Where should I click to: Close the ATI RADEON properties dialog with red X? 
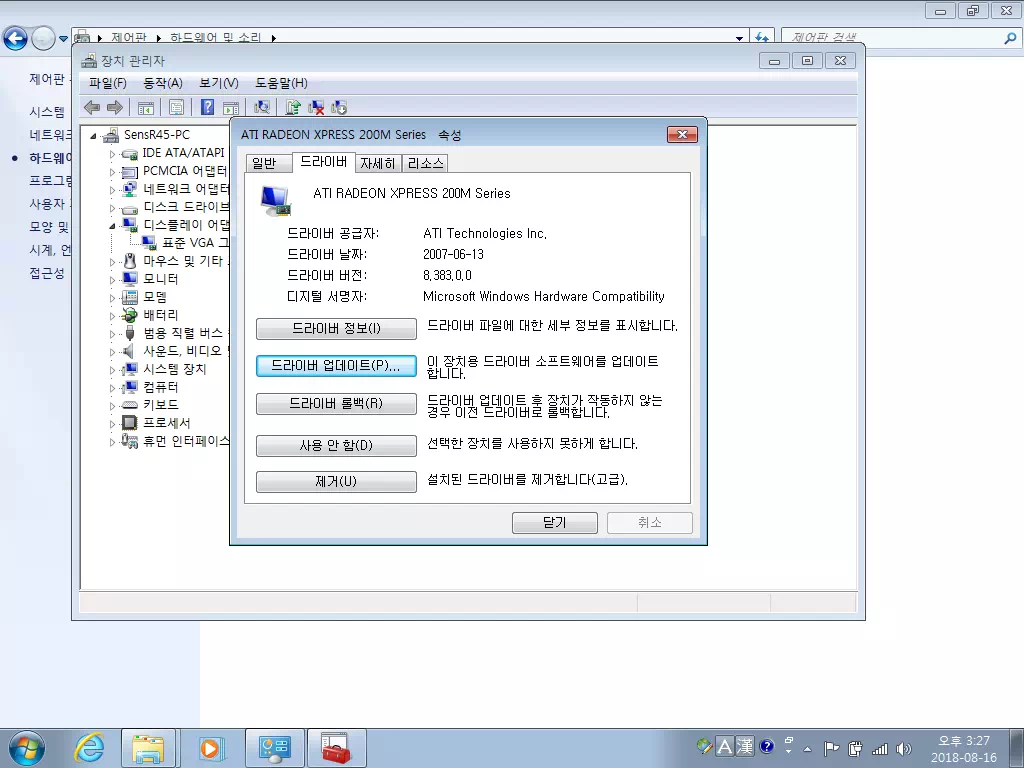[x=682, y=135]
